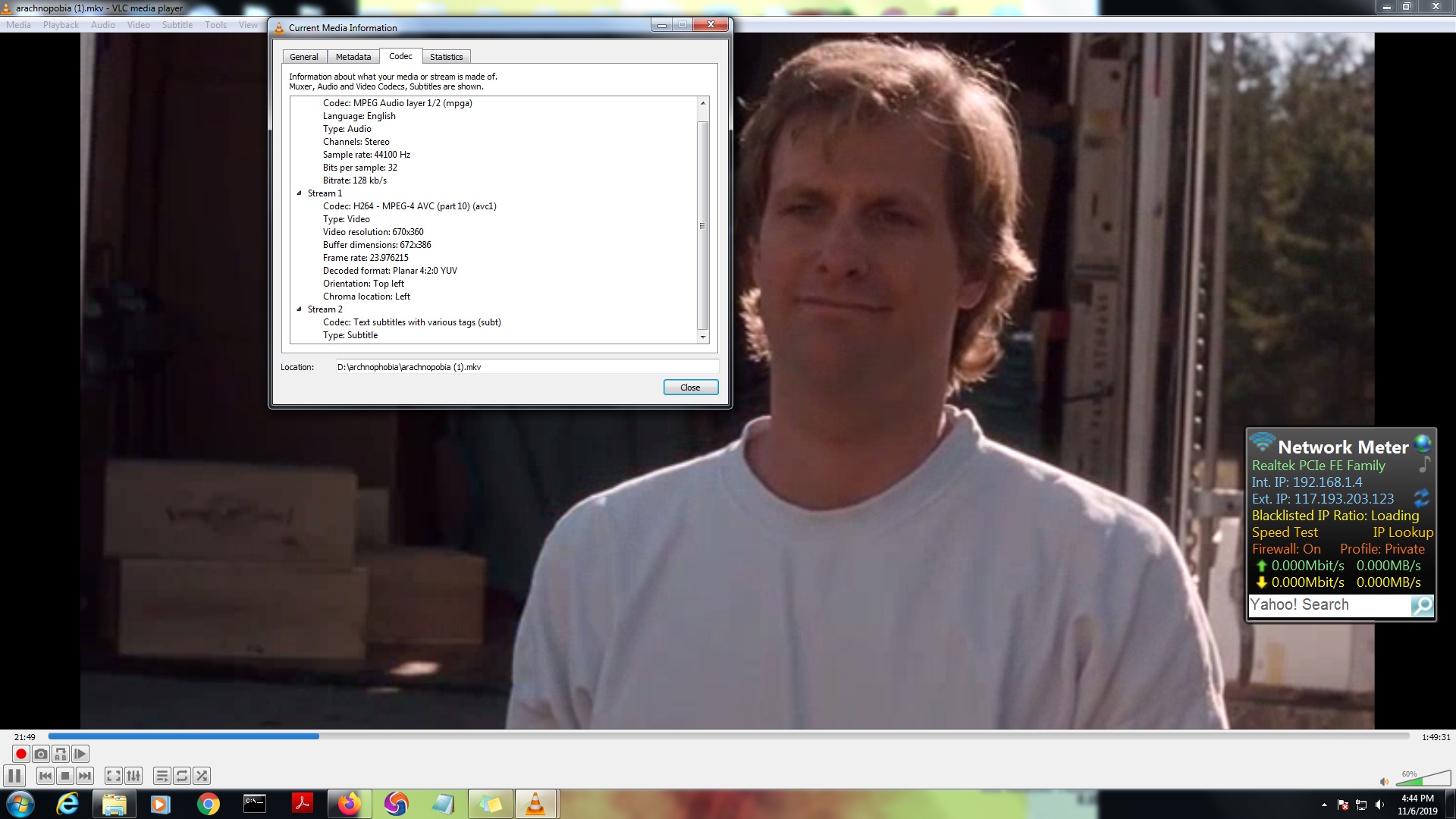Click the Location file path field
1456x819 pixels.
point(527,367)
